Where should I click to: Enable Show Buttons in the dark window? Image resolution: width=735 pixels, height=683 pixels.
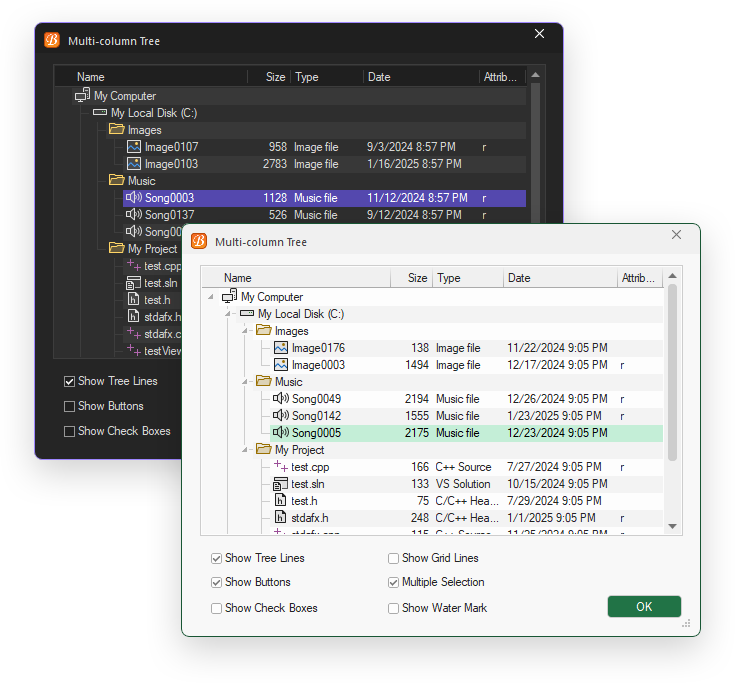click(69, 406)
